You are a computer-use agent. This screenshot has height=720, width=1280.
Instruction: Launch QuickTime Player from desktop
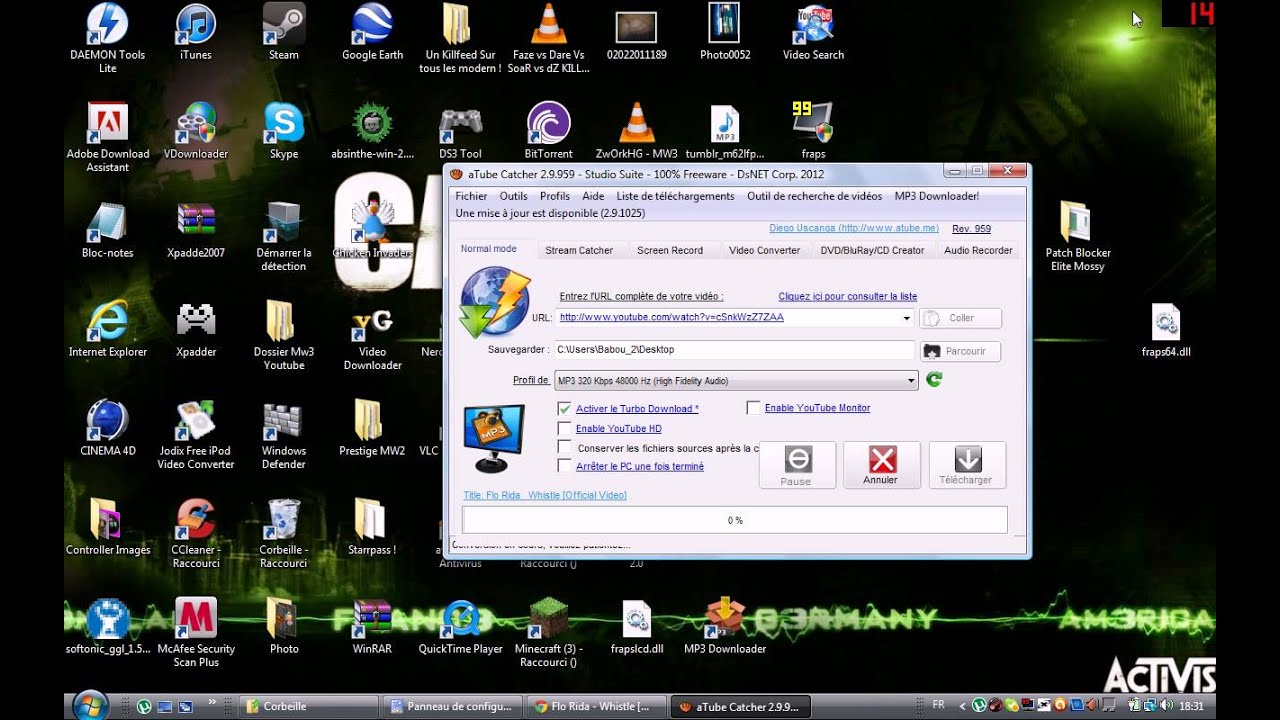pos(460,627)
